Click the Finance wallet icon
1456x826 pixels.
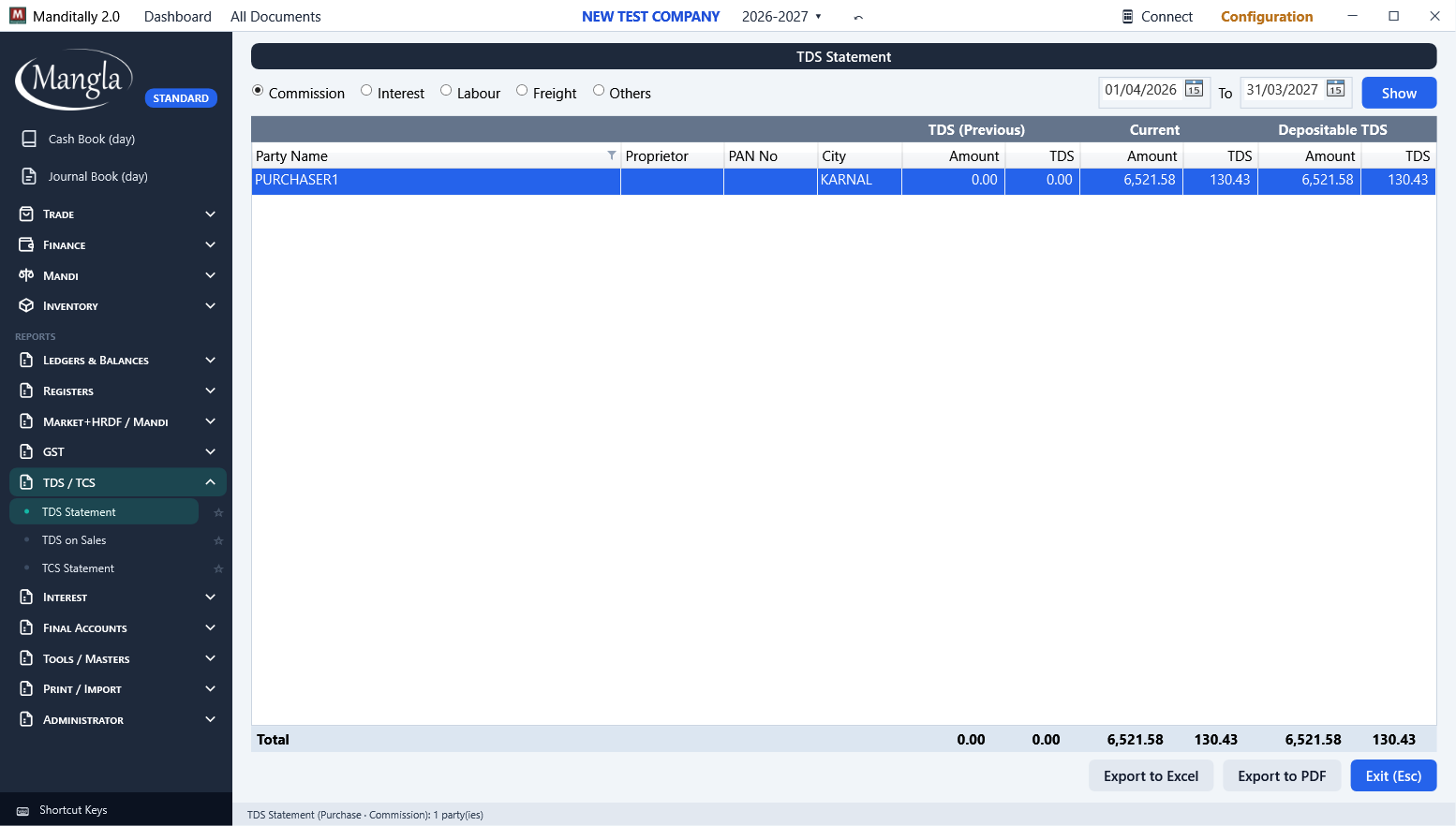click(x=26, y=244)
